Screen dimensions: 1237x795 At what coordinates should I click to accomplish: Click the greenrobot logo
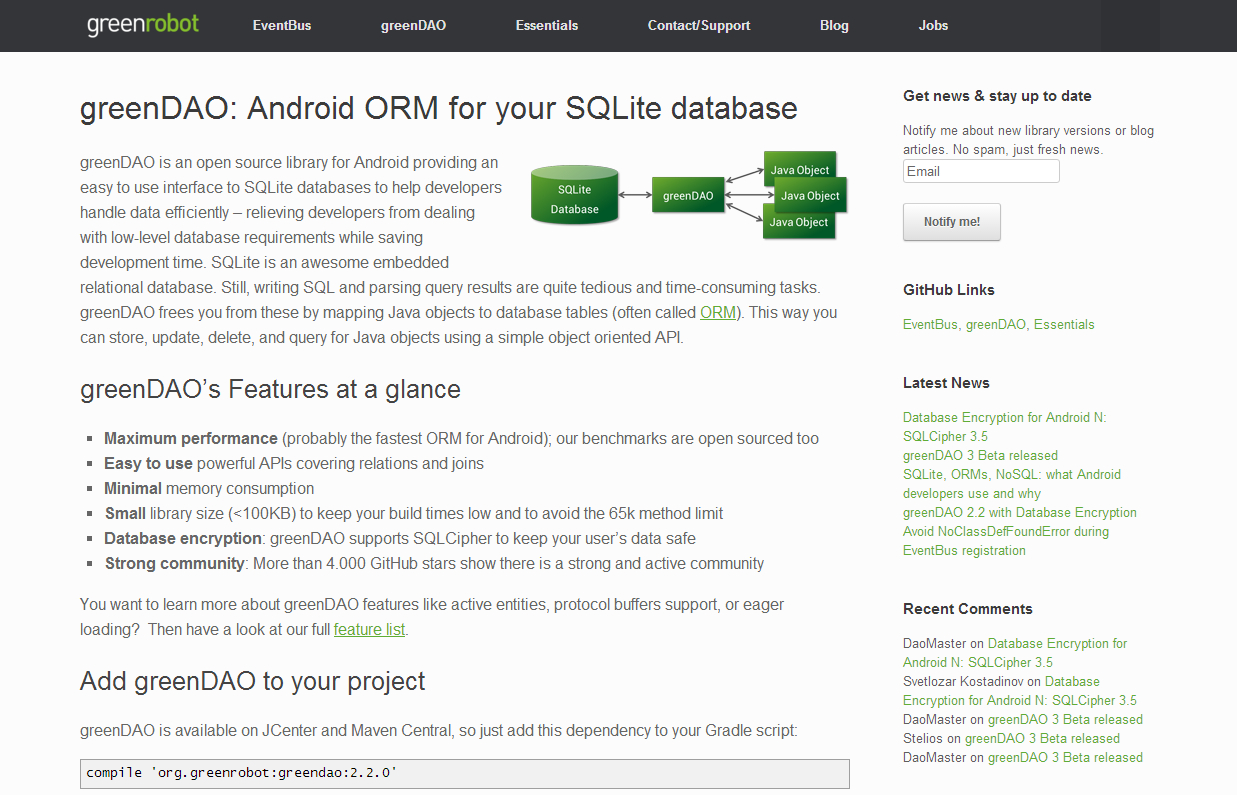click(x=143, y=24)
